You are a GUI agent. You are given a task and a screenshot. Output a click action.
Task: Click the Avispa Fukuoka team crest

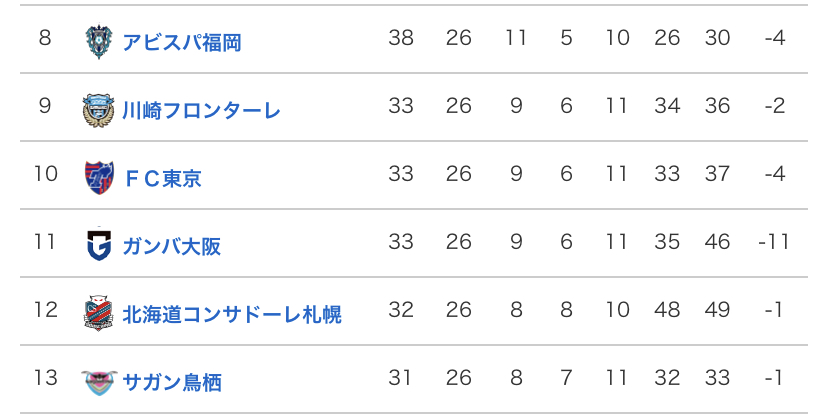99,42
